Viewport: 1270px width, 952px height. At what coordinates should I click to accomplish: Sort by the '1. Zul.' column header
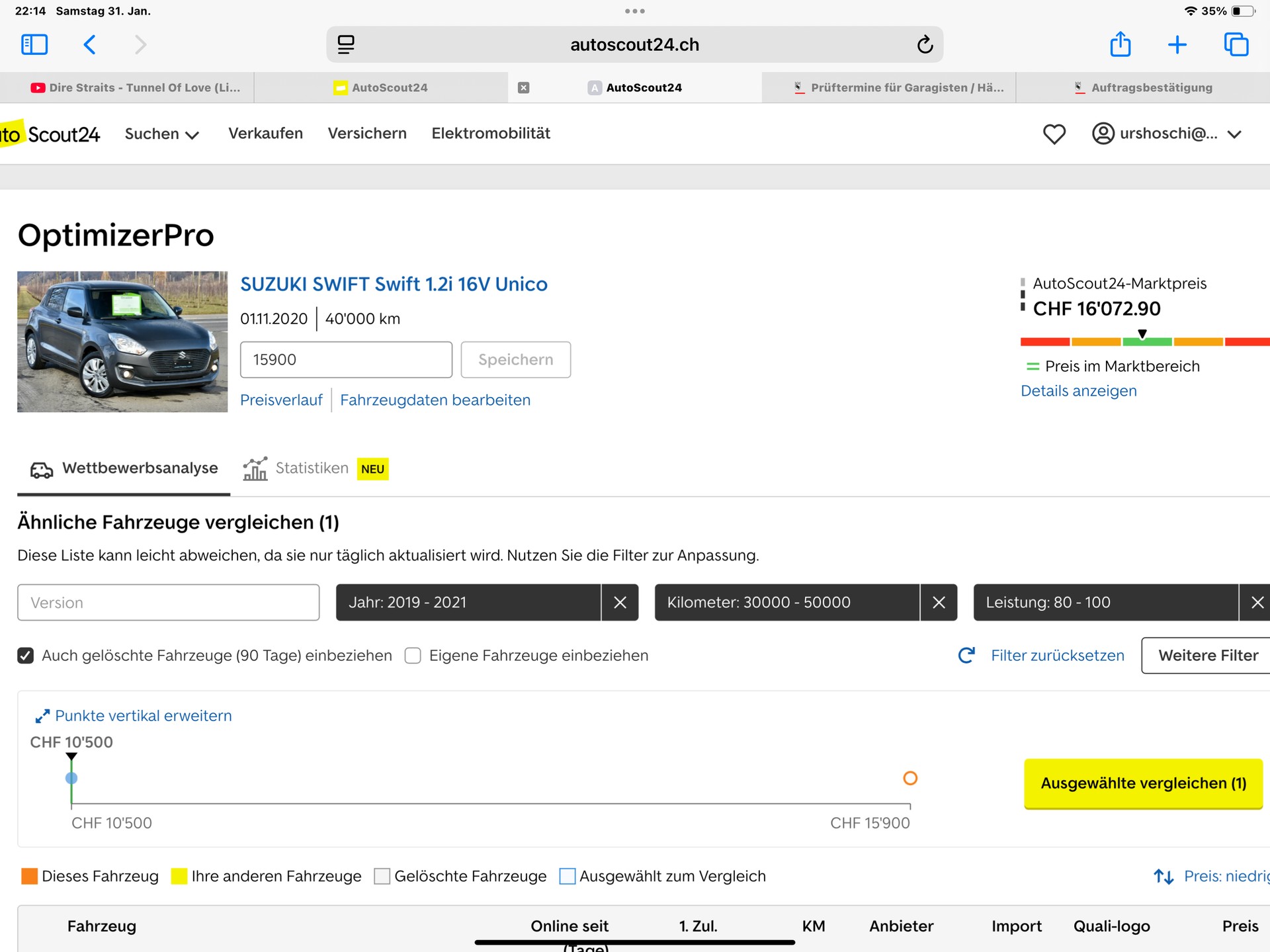(x=698, y=926)
